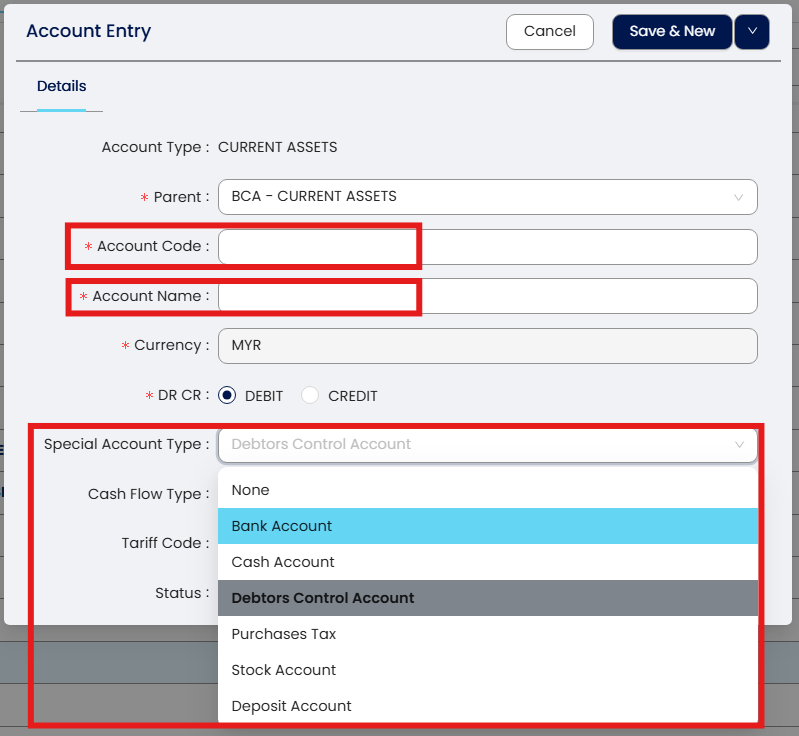
Task: Switch to the Details tab
Action: coord(62,86)
